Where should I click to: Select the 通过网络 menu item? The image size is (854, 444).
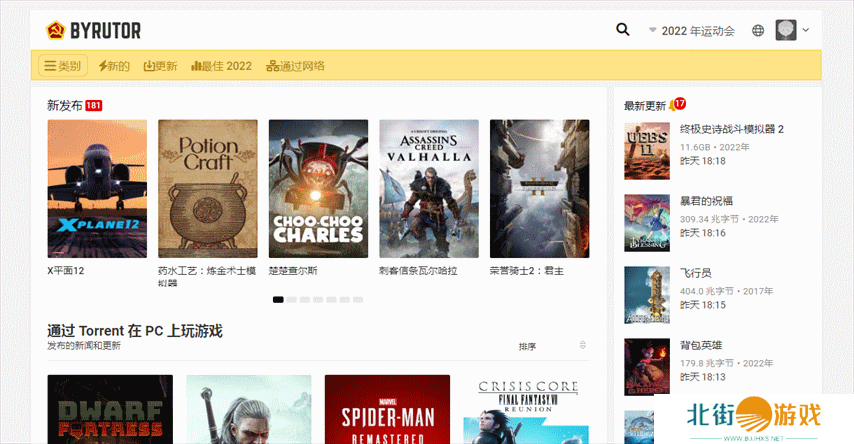[295, 66]
